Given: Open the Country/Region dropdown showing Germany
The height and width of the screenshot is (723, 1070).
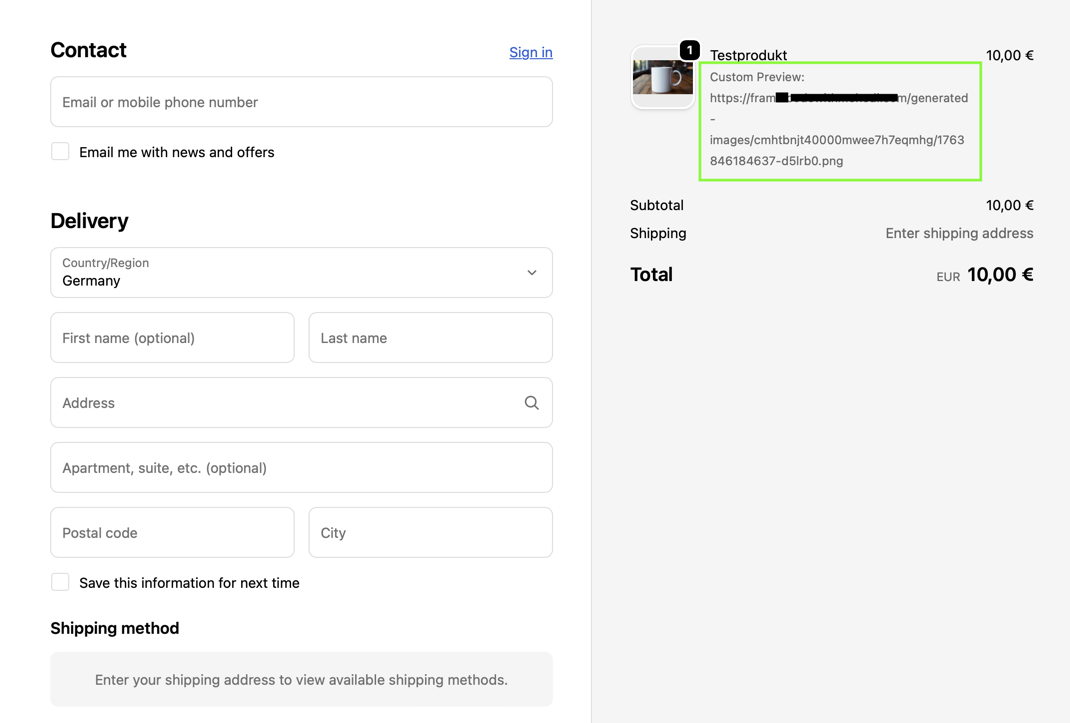Looking at the screenshot, I should coord(300,272).
